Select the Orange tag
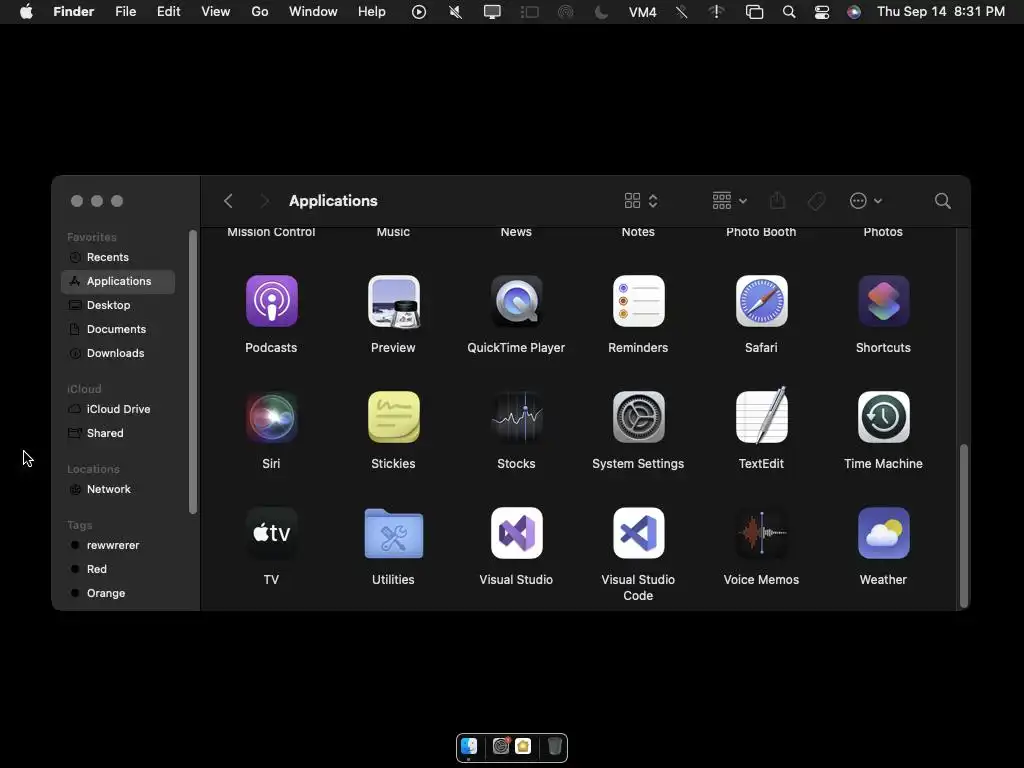The width and height of the screenshot is (1024, 768). coord(118,594)
